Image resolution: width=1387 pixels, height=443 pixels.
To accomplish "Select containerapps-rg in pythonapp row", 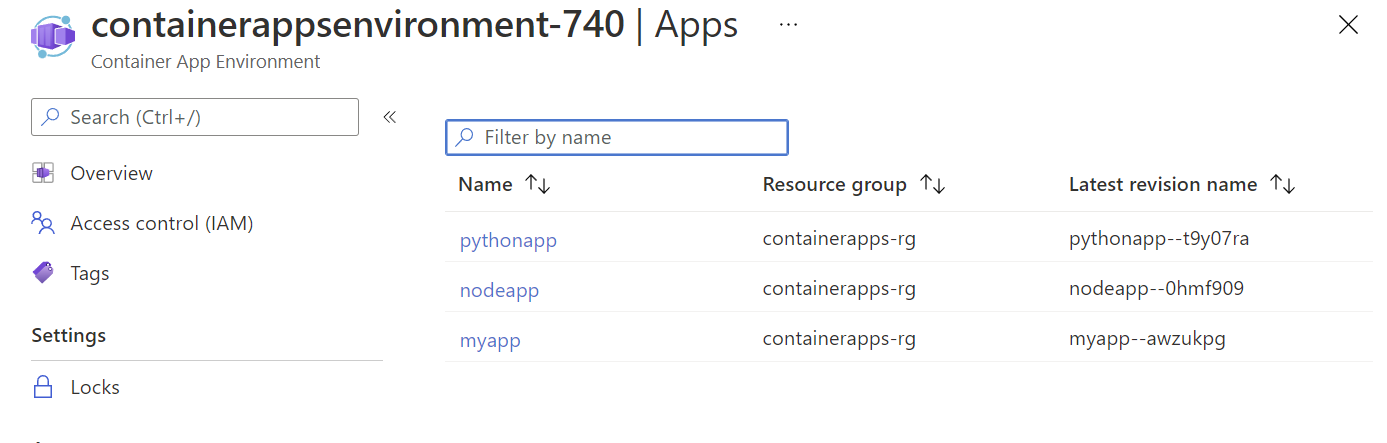I will coord(839,239).
